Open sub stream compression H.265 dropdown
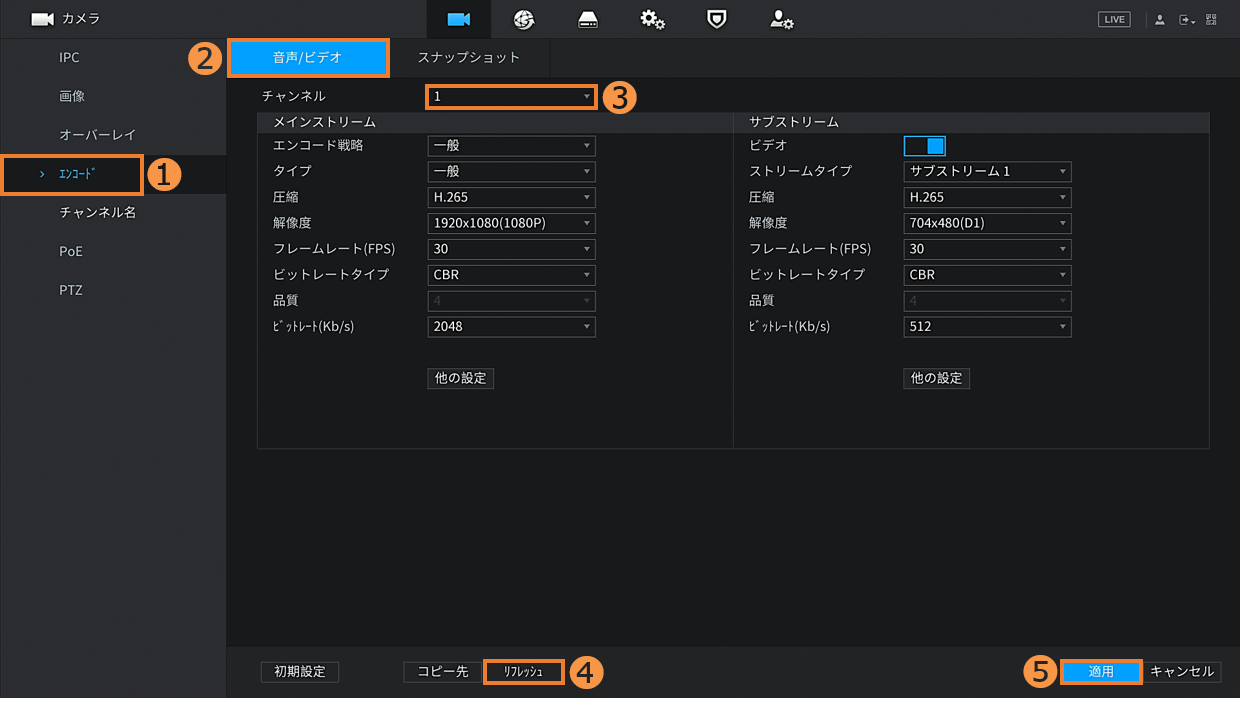 pos(987,197)
